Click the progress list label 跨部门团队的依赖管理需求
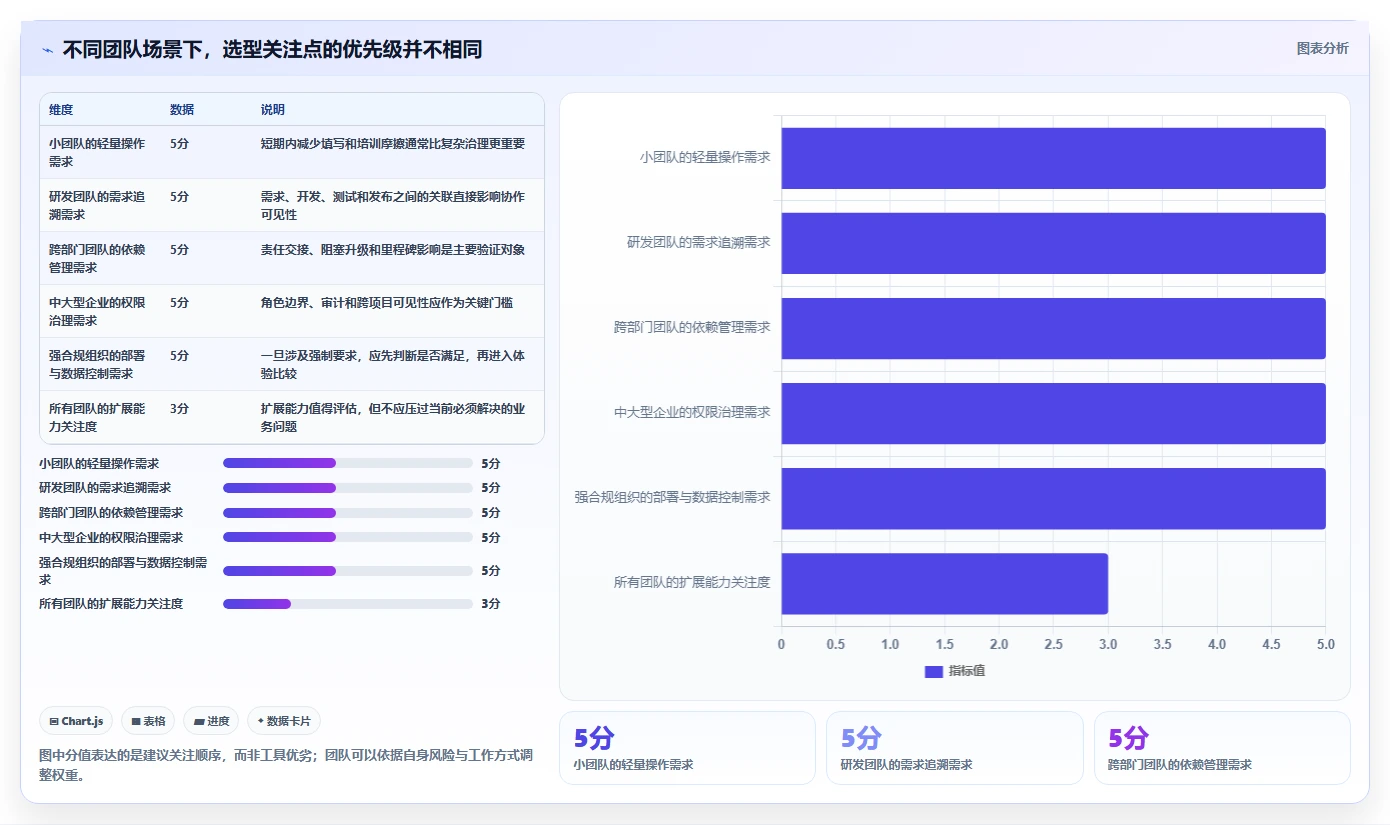This screenshot has height=825, width=1390. pos(111,513)
